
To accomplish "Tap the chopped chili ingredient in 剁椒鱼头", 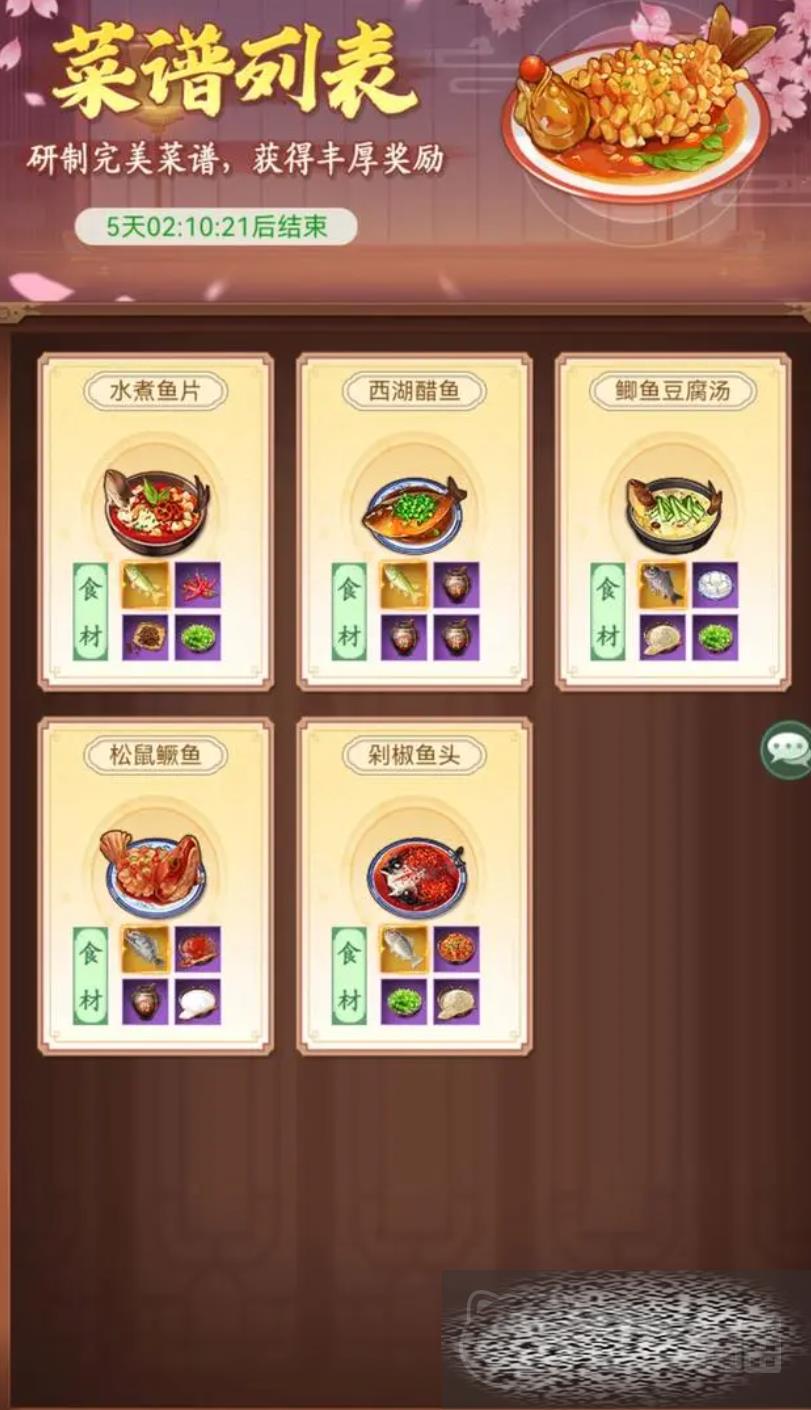I will pos(456,949).
